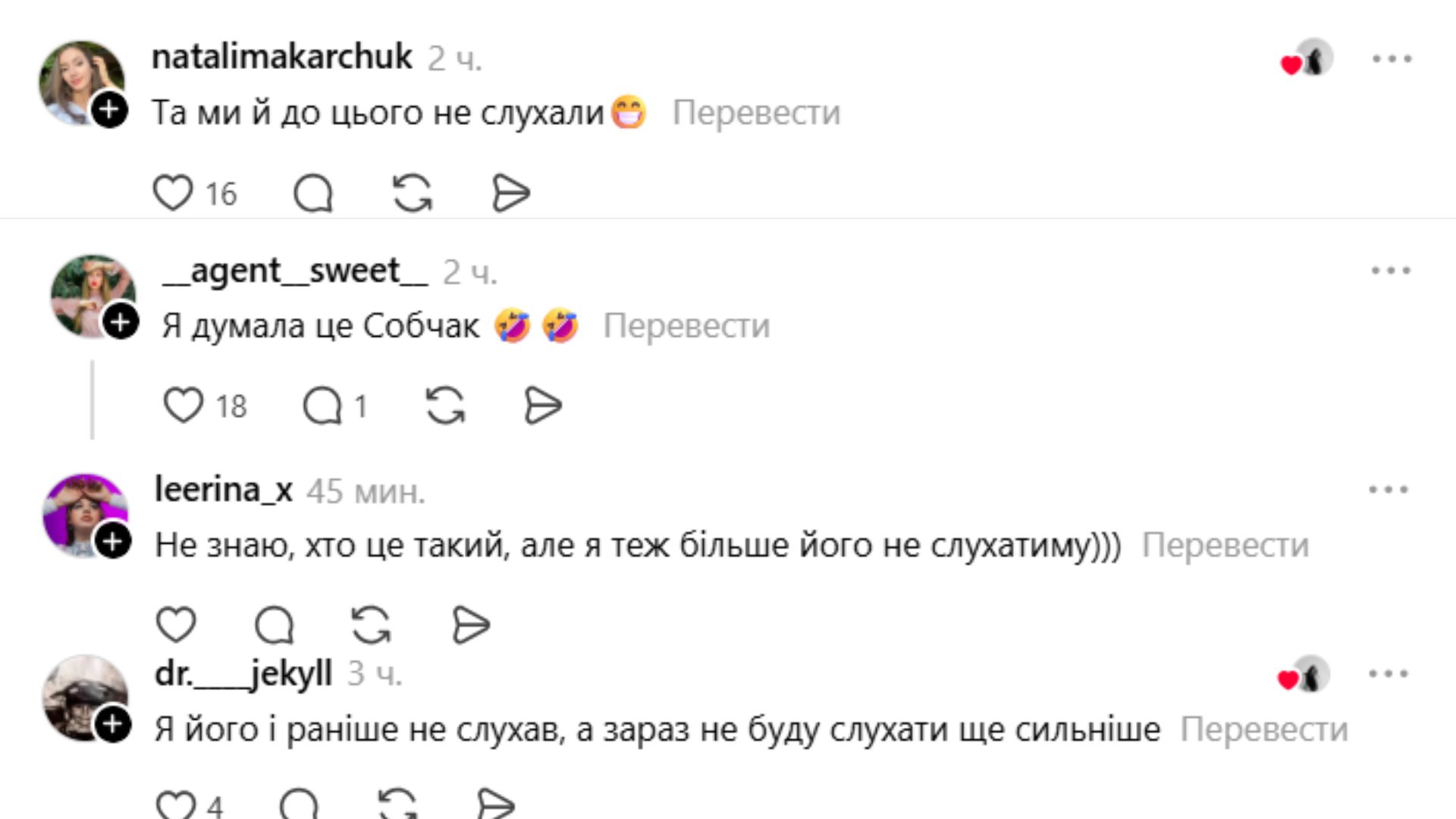Open more options for leerina_x's comment

[x=1389, y=489]
